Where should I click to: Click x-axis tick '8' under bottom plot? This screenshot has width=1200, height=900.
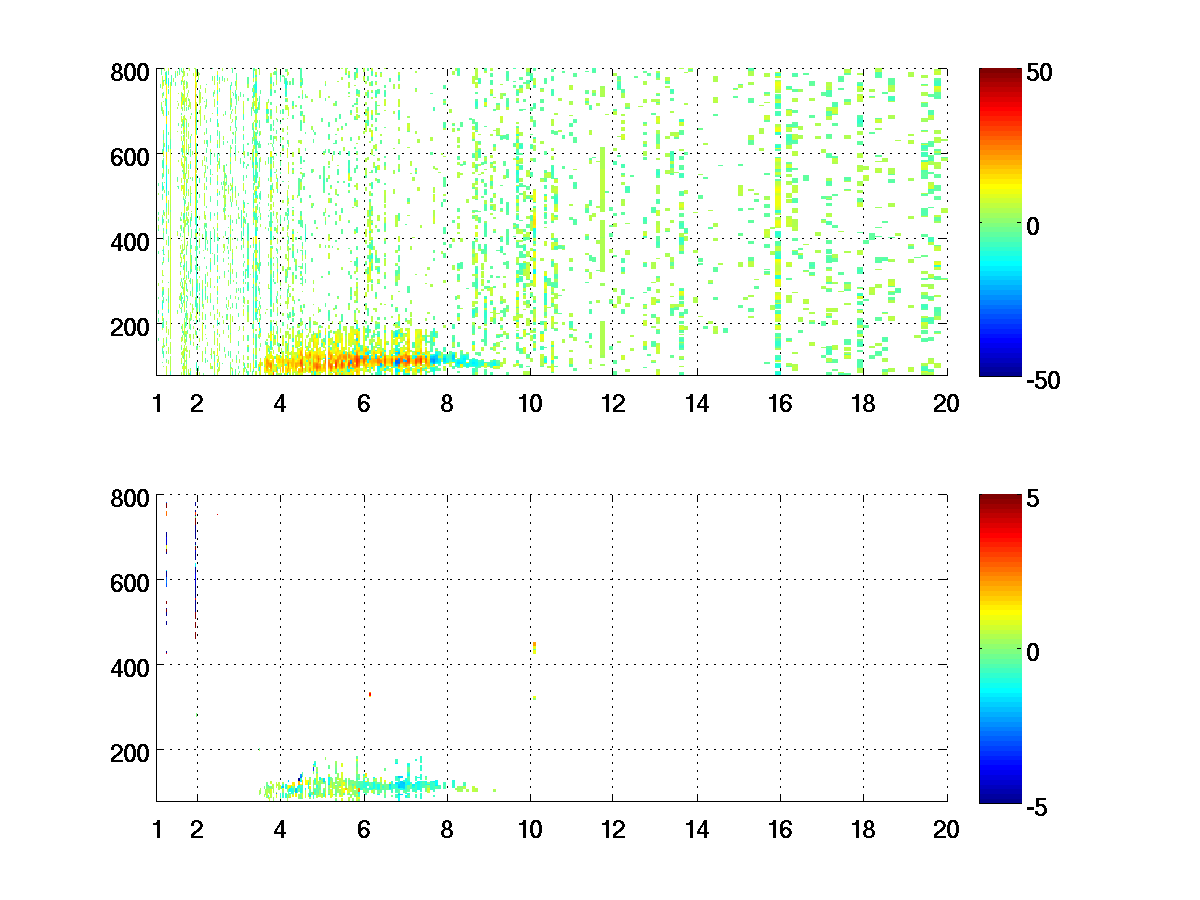click(x=447, y=828)
